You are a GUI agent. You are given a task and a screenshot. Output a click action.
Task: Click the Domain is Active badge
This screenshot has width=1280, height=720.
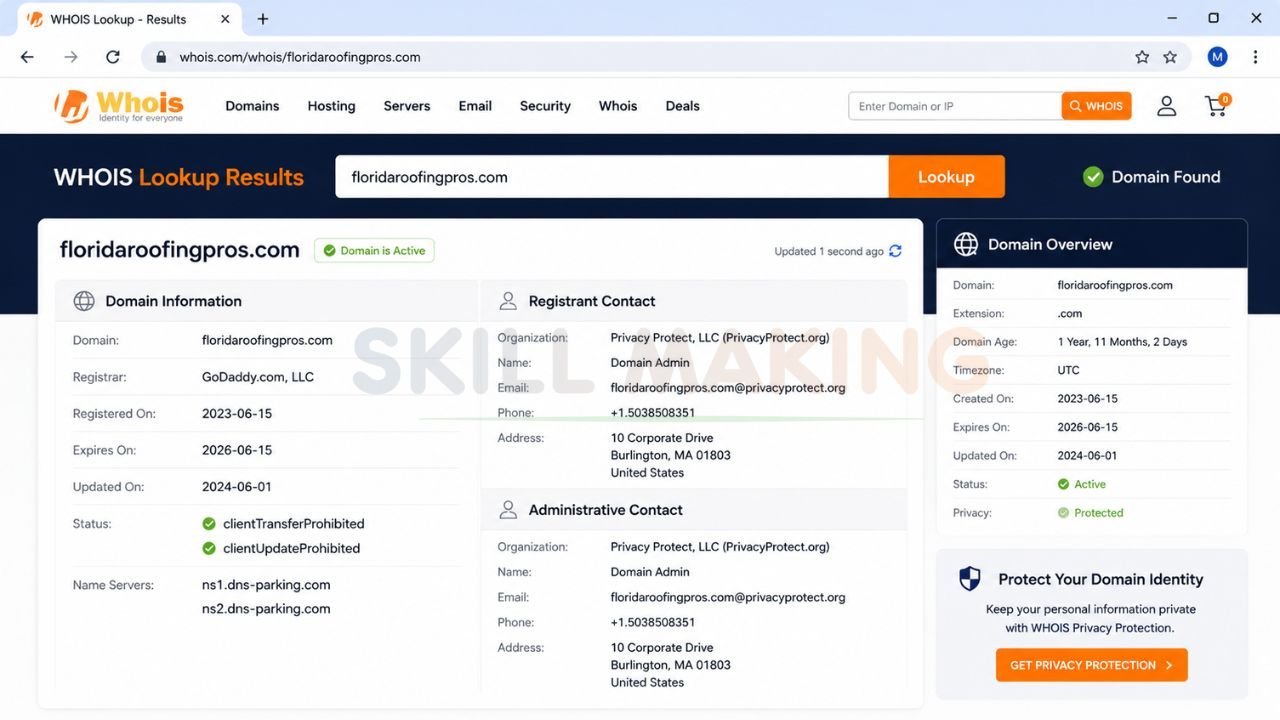(x=374, y=251)
